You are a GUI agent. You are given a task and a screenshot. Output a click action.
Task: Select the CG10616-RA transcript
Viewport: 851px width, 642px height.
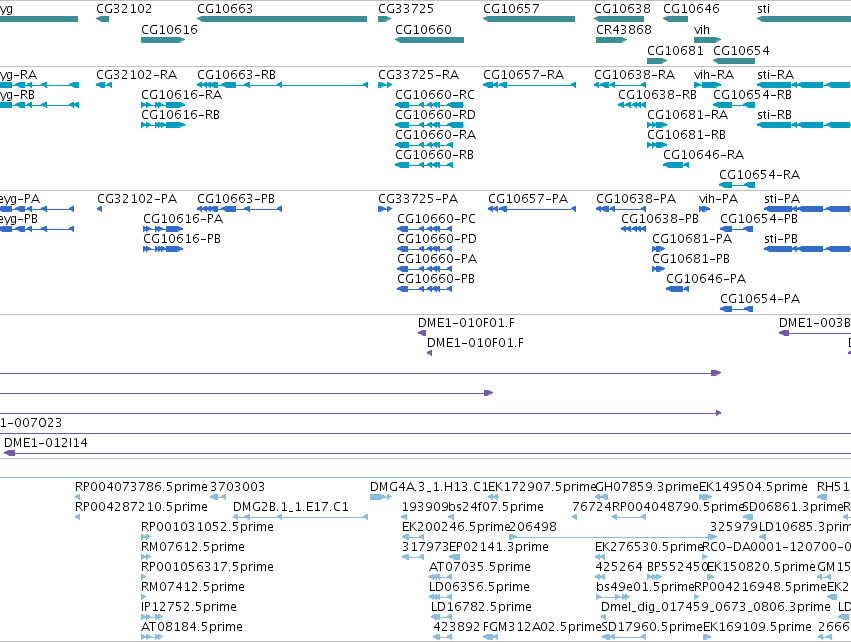pos(163,105)
